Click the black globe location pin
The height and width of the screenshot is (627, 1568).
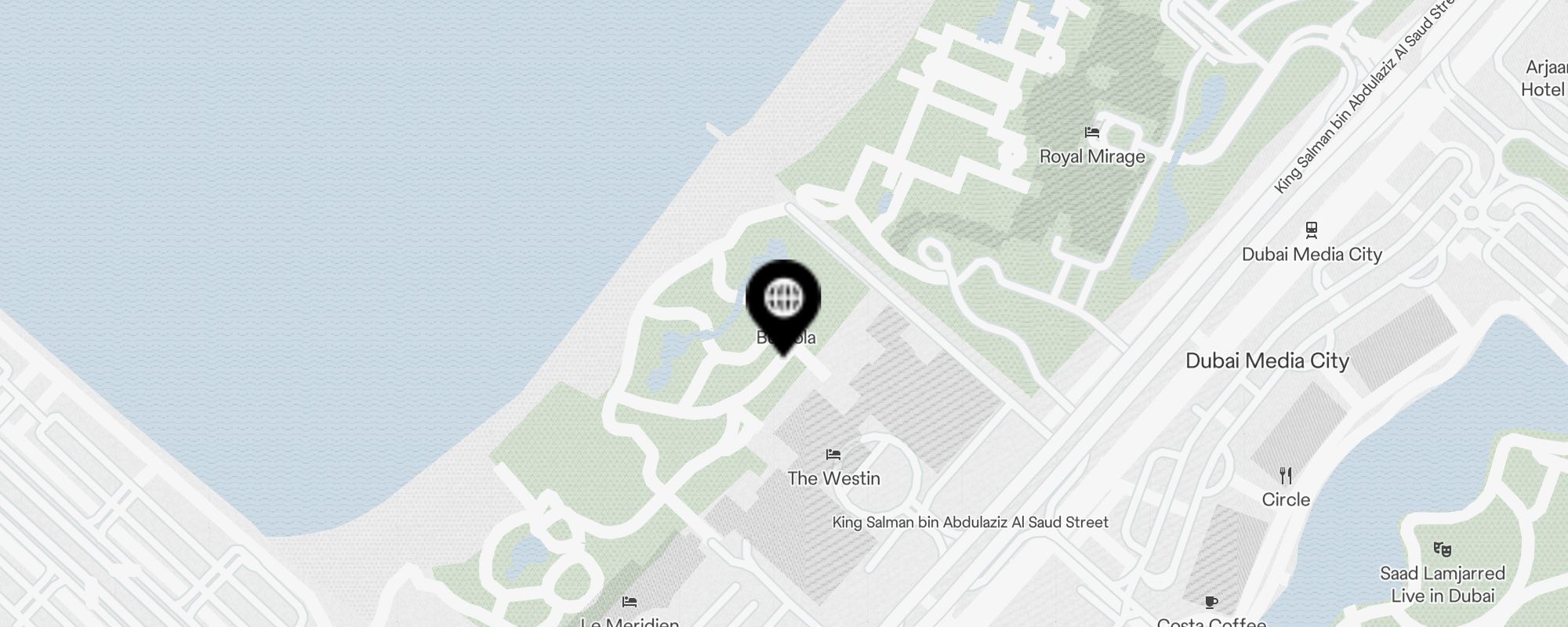(783, 307)
